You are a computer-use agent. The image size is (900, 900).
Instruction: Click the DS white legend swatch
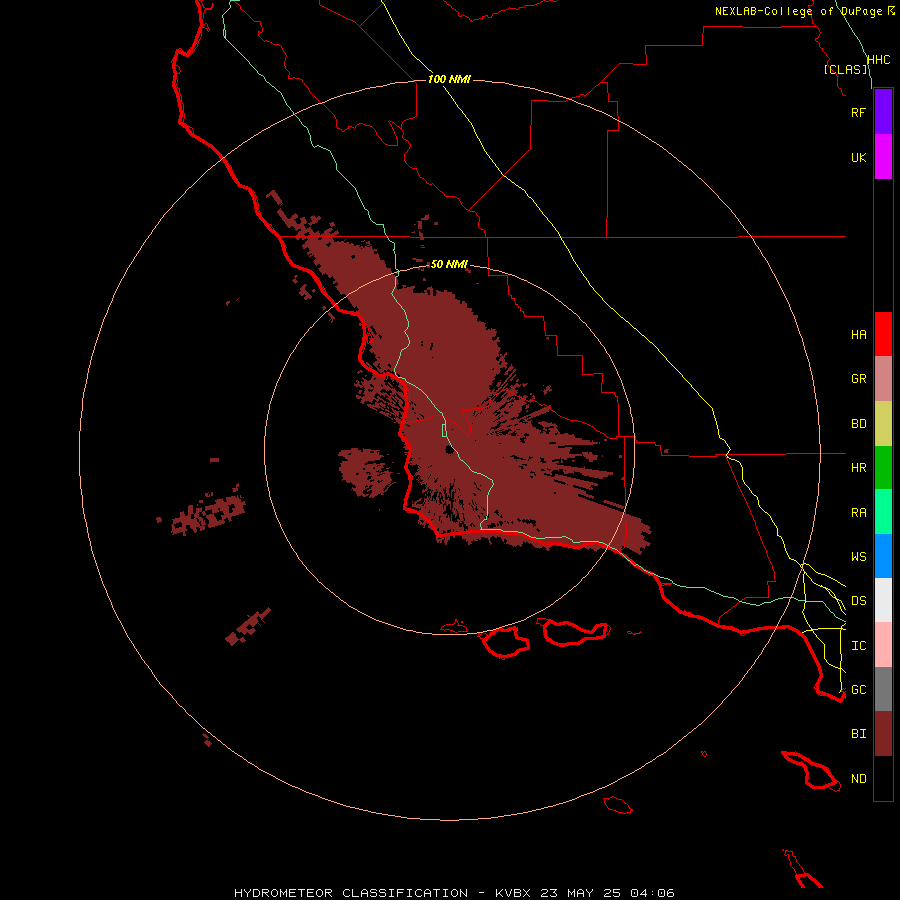(x=883, y=600)
